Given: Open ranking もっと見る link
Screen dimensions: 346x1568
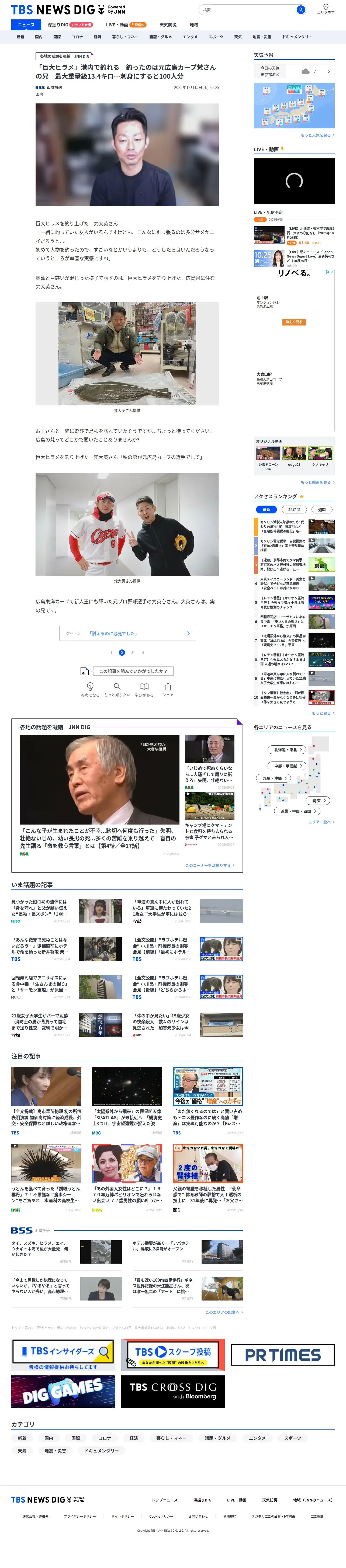Looking at the screenshot, I should point(323,713).
